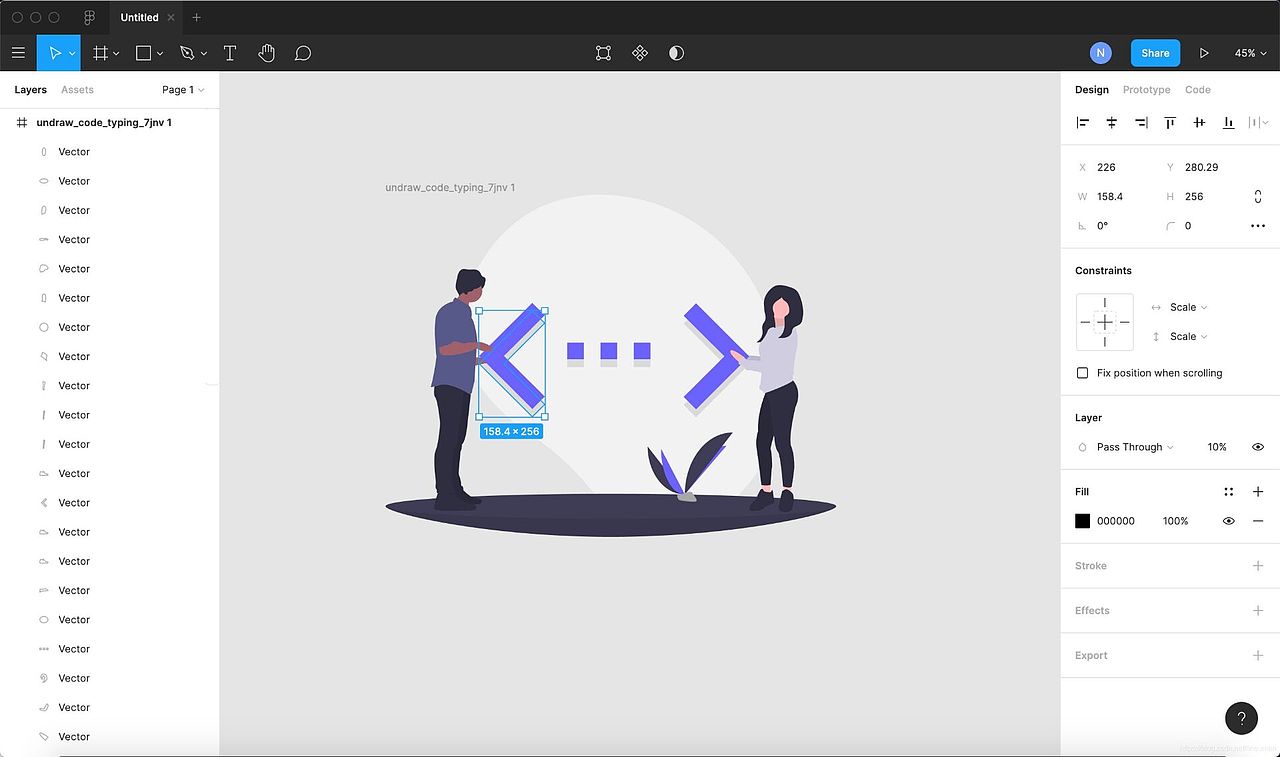Open horizontal constraint Scale dropdown

[1188, 307]
